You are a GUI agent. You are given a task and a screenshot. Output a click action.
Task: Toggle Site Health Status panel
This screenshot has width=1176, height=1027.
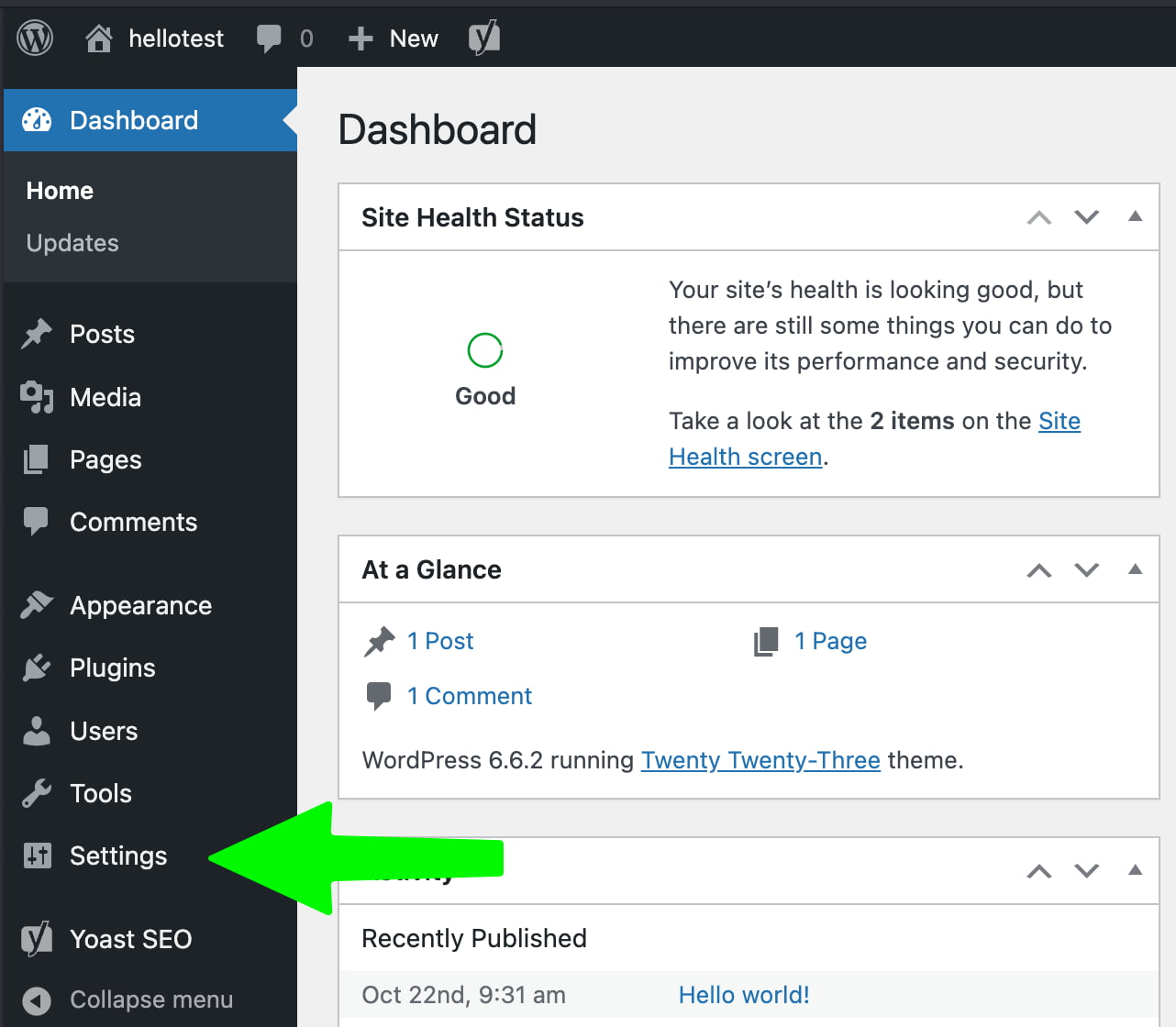(x=1135, y=216)
